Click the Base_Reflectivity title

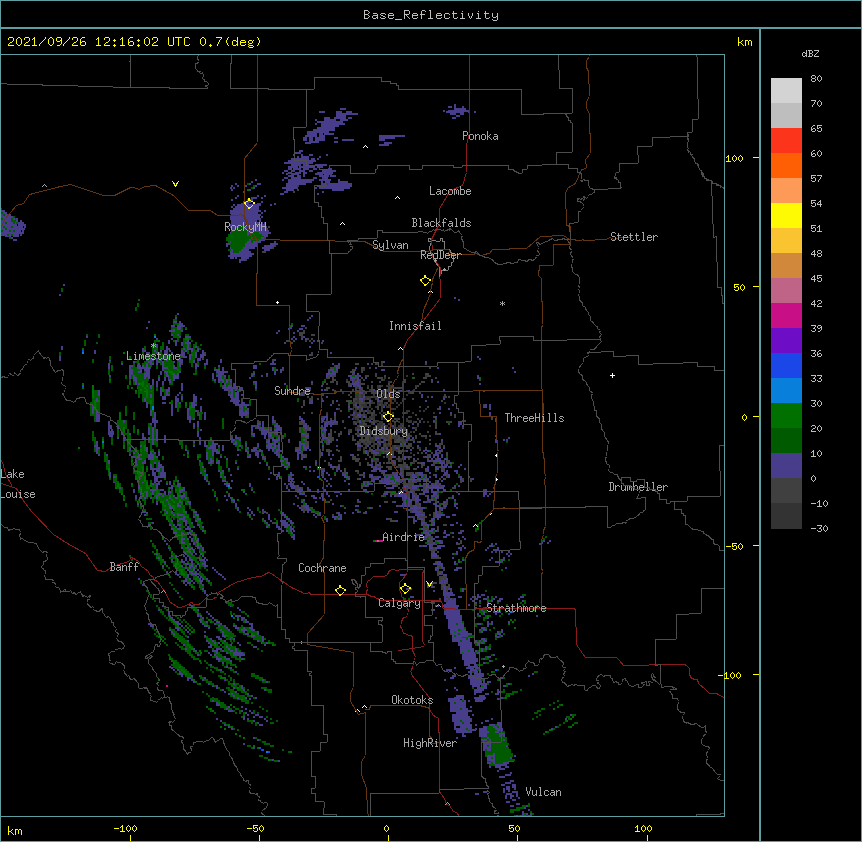[431, 15]
